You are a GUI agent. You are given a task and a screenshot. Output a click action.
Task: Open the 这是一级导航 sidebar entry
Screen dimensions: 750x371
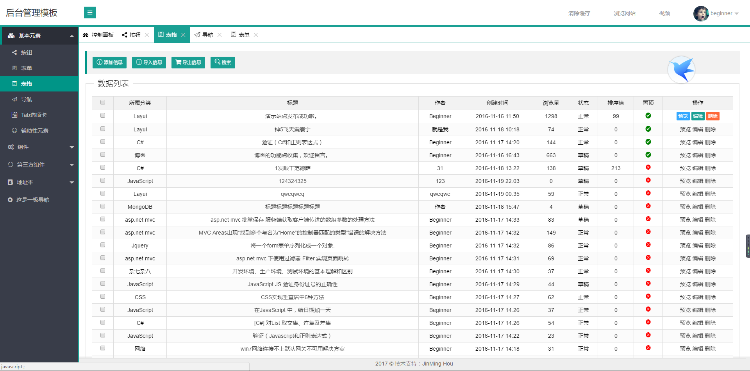[x=39, y=199]
